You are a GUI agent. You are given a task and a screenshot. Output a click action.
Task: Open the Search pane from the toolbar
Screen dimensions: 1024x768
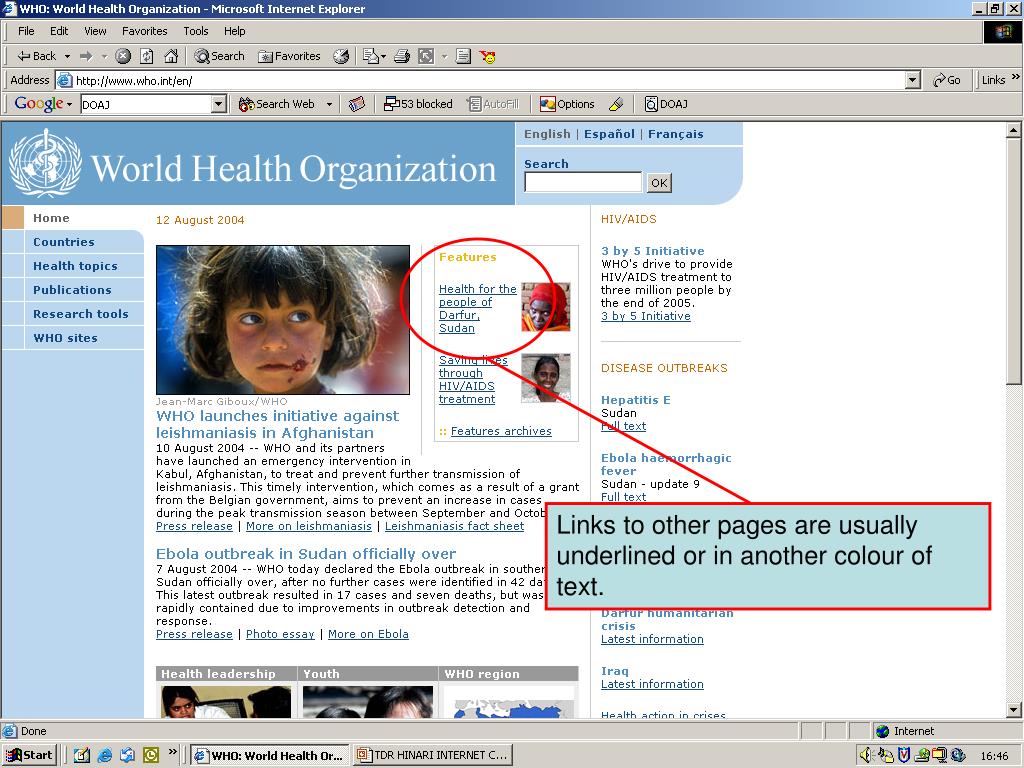(219, 56)
